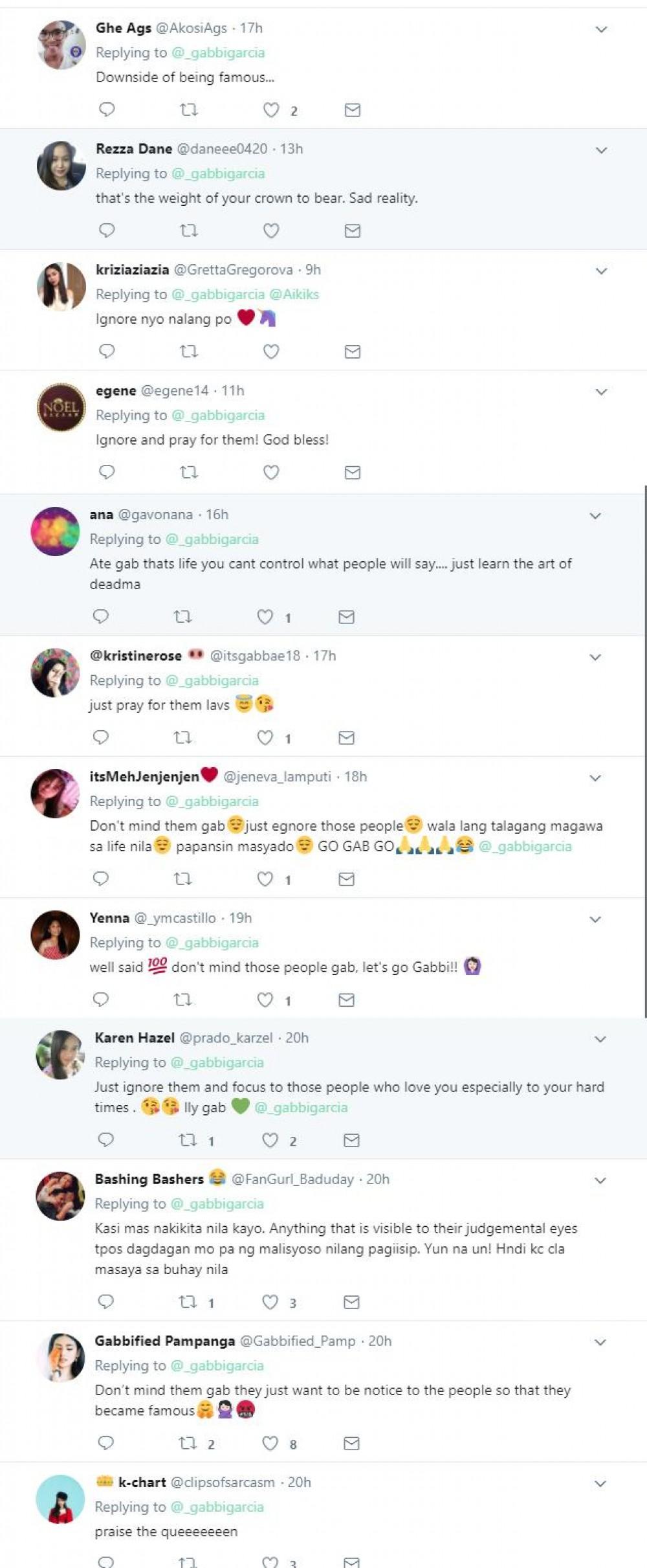Expand options menu for egene's tweet
This screenshot has width=647, height=1568.
pyautogui.click(x=601, y=392)
